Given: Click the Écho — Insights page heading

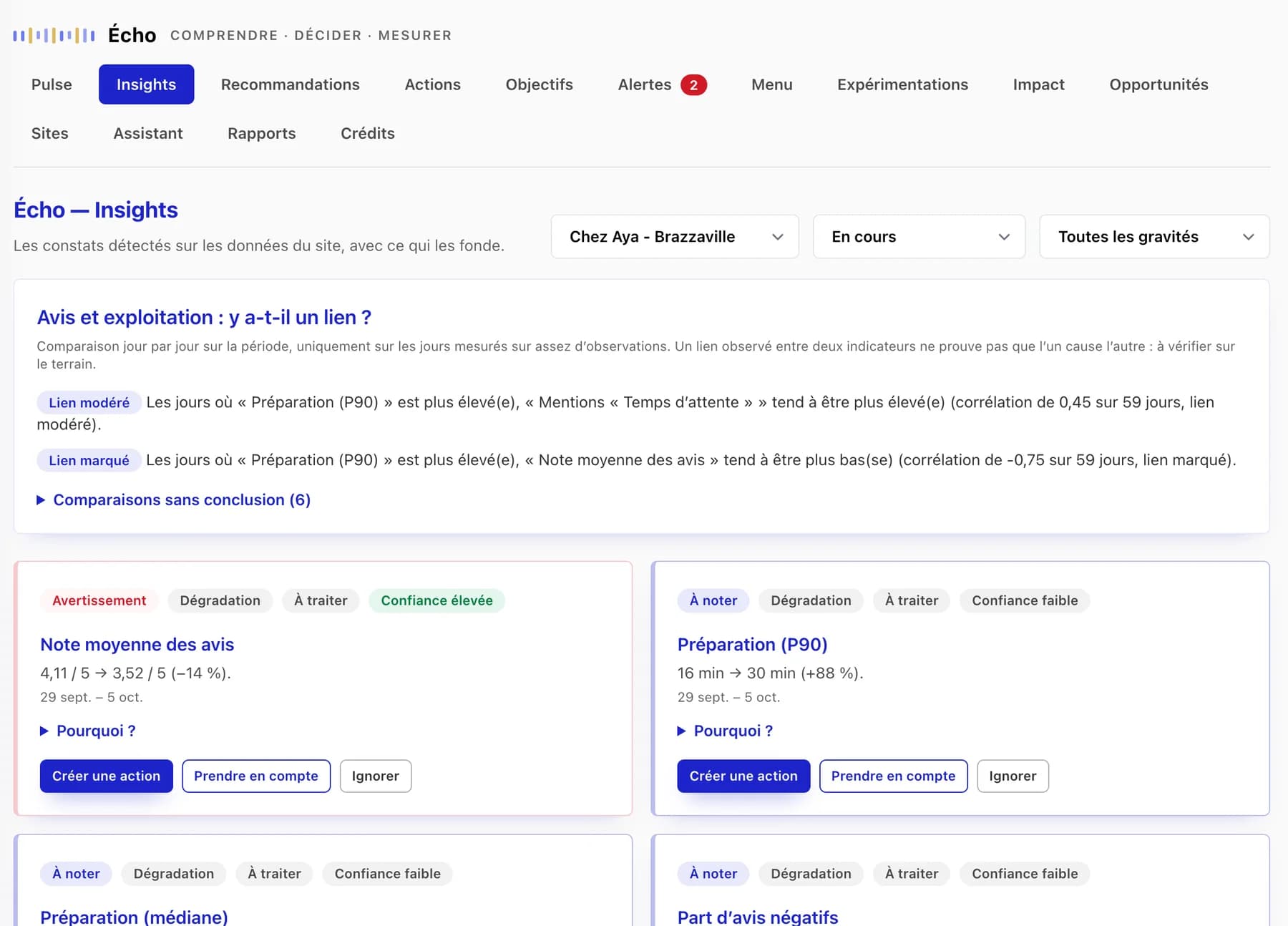Looking at the screenshot, I should [x=96, y=210].
